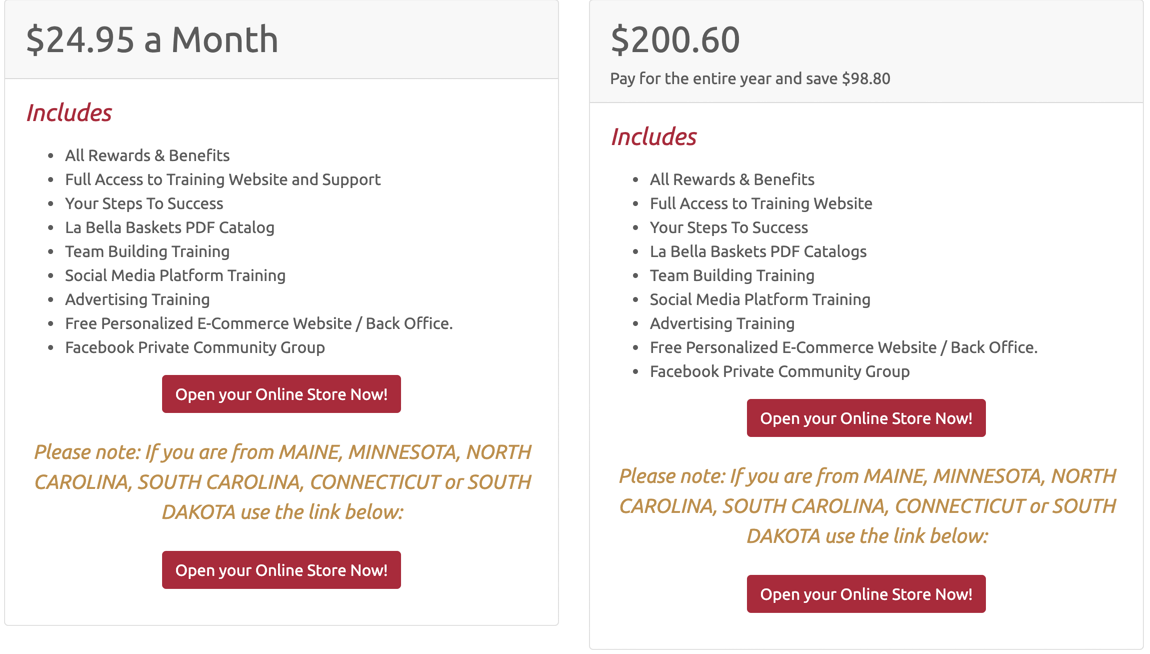Click the "Please note" states message in the yearly plan

[868, 506]
